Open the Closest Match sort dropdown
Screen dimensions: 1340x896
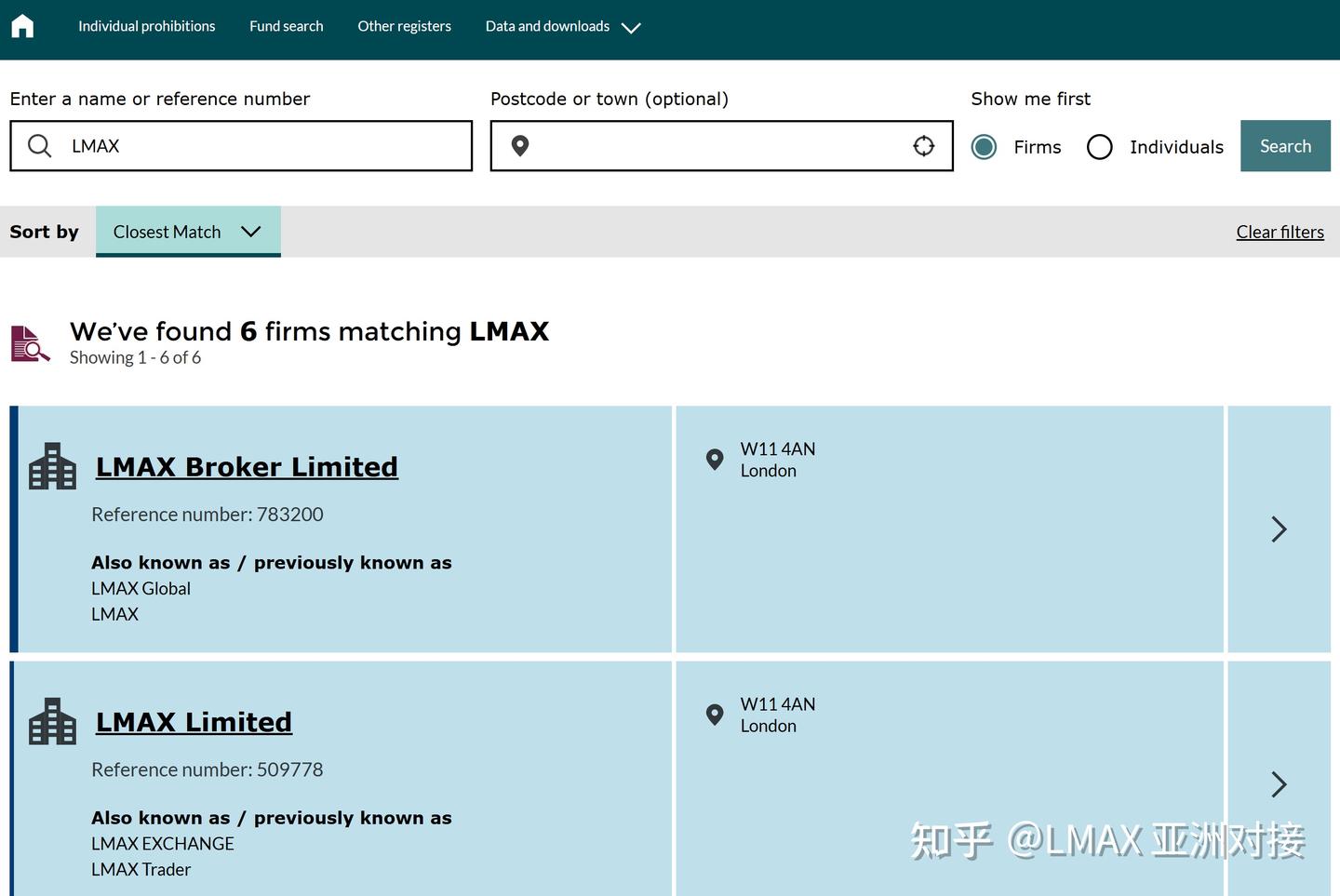pyautogui.click(x=188, y=232)
